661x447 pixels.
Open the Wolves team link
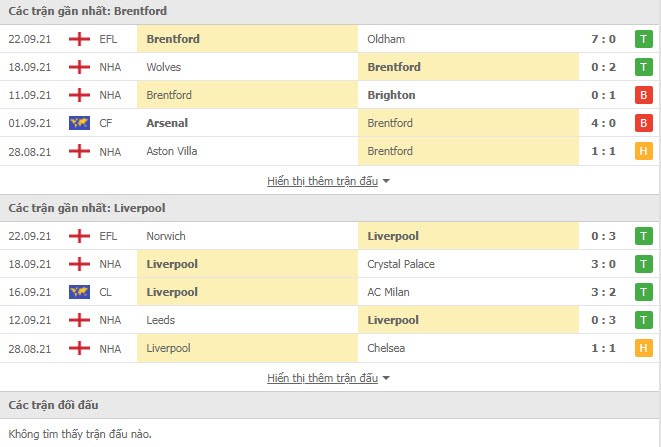[x=164, y=67]
